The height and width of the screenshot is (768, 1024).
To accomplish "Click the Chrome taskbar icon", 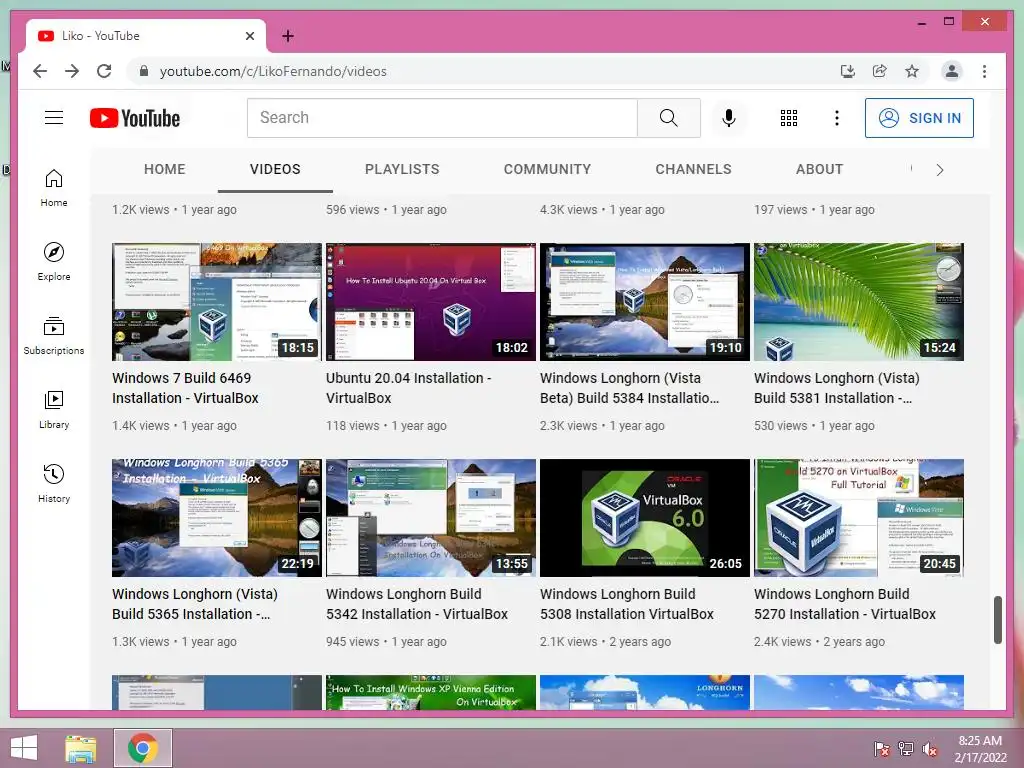I will tap(142, 748).
